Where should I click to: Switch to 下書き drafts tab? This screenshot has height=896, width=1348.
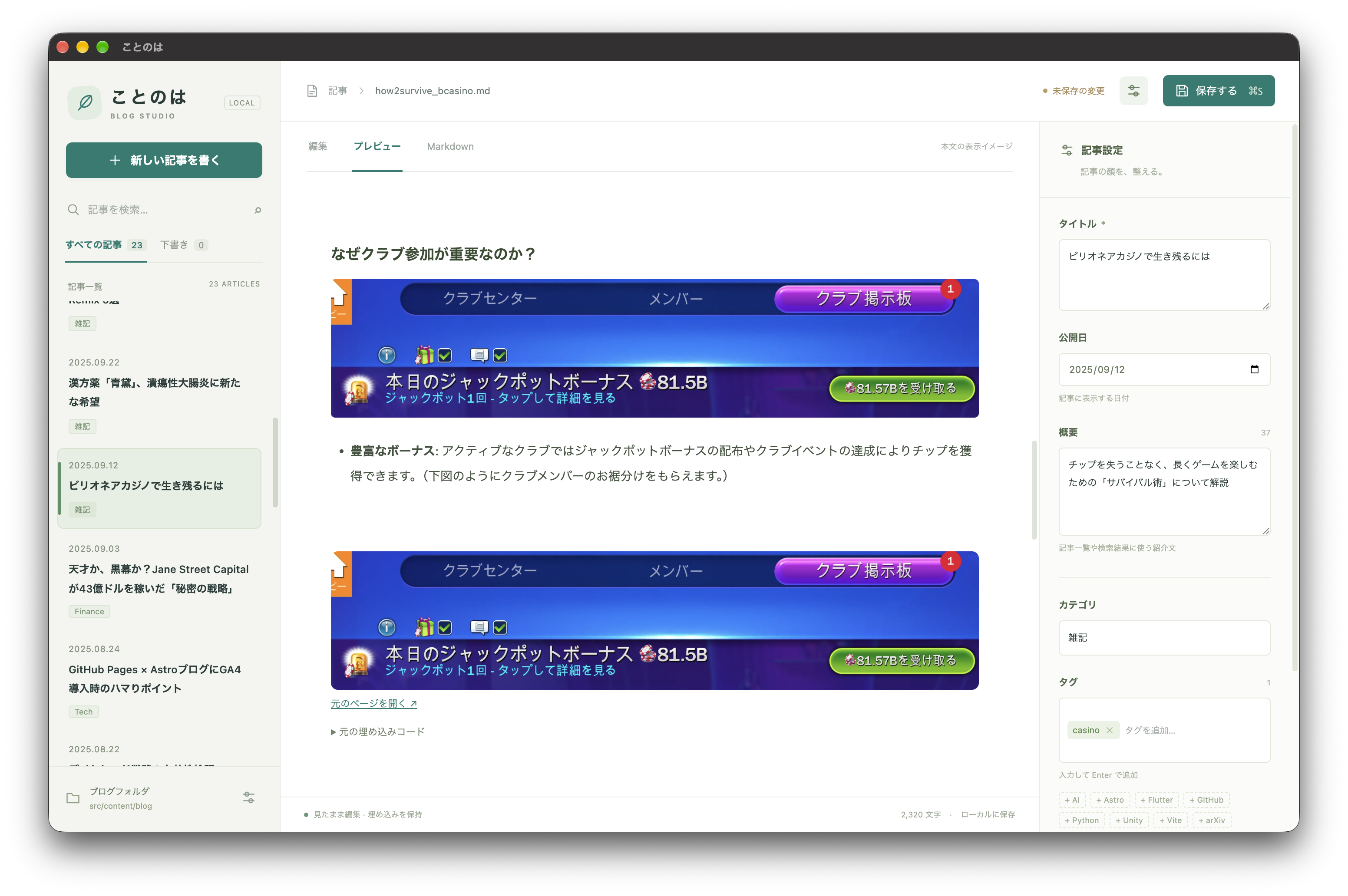pyautogui.click(x=184, y=245)
